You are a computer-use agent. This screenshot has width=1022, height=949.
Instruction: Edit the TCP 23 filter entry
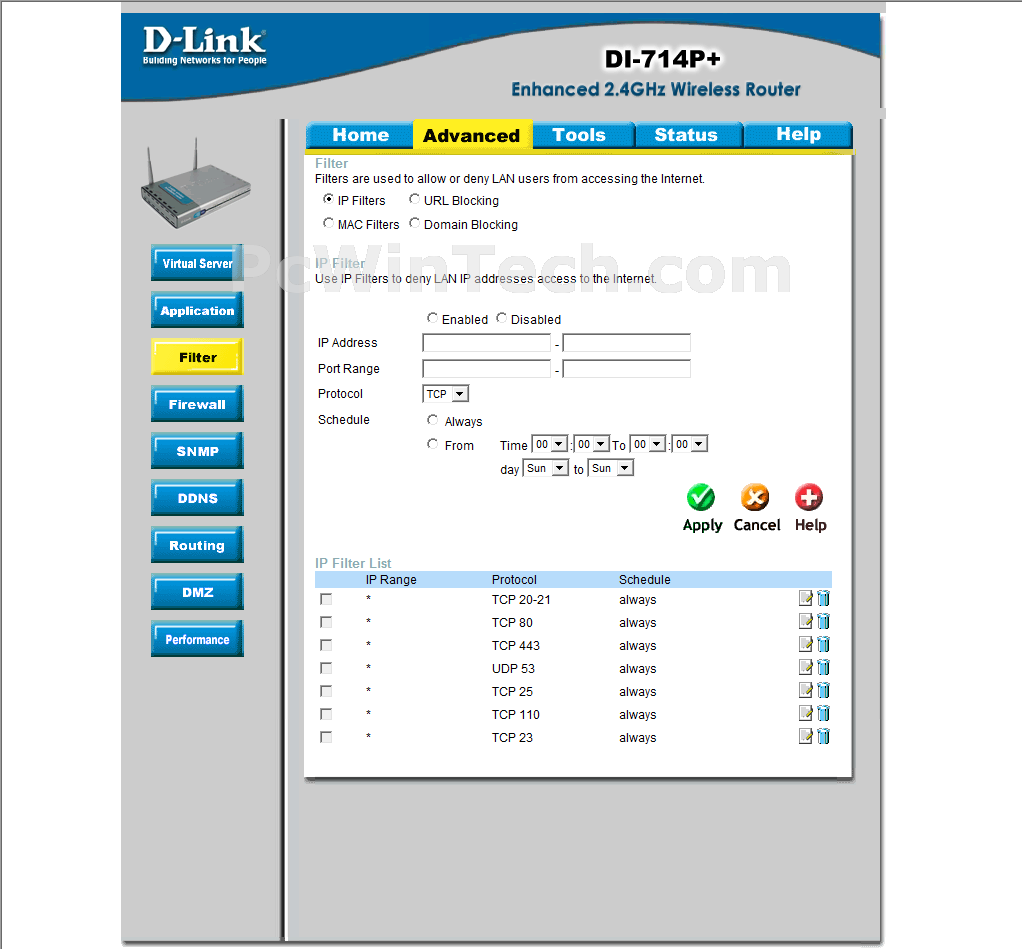coord(806,737)
